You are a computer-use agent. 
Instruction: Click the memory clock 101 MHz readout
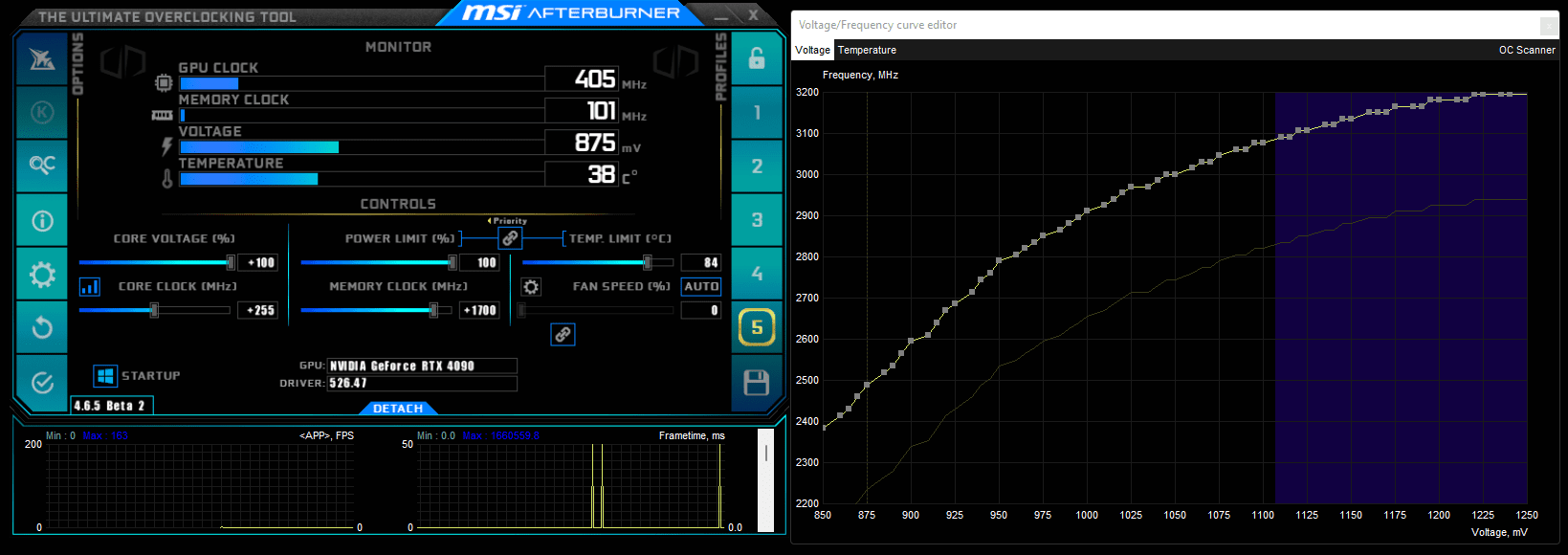(582, 110)
